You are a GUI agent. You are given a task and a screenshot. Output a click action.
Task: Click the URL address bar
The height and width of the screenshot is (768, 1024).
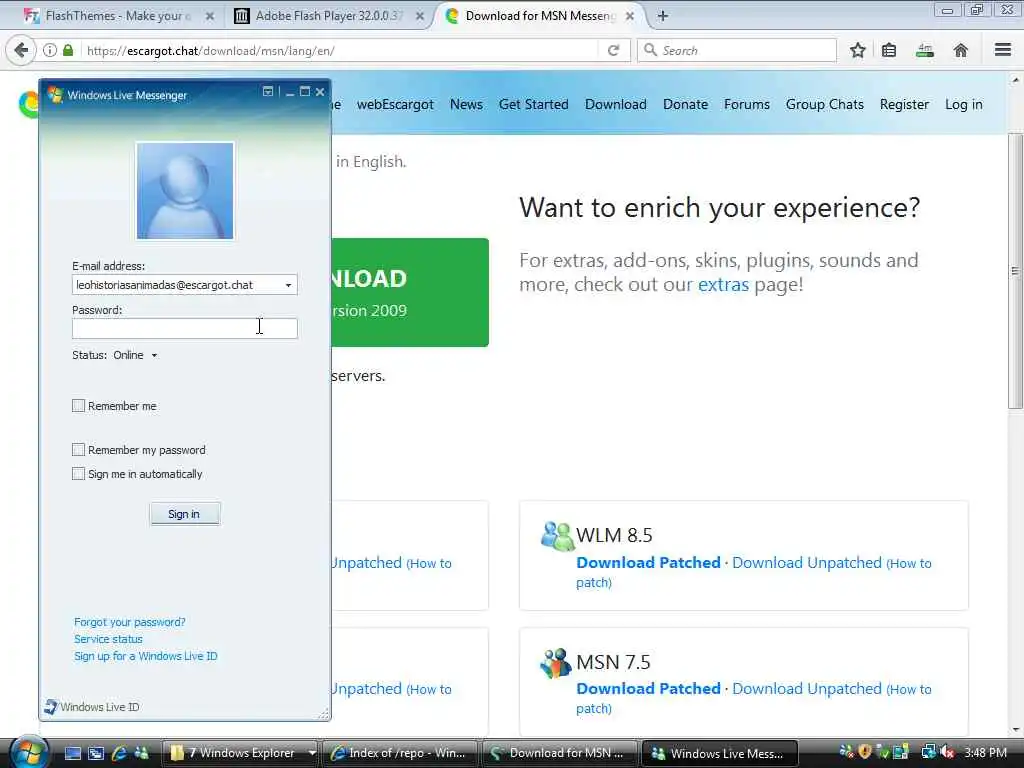(340, 50)
